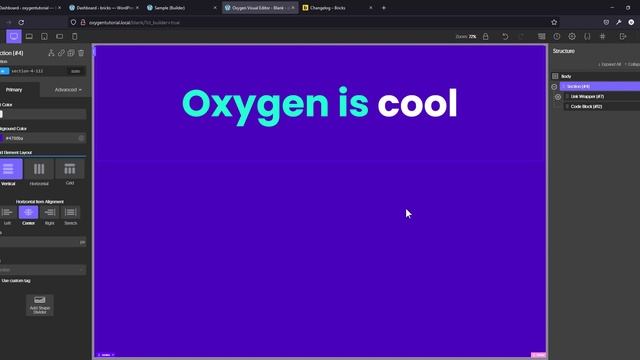Click the Body element icon in Structure

point(555,76)
